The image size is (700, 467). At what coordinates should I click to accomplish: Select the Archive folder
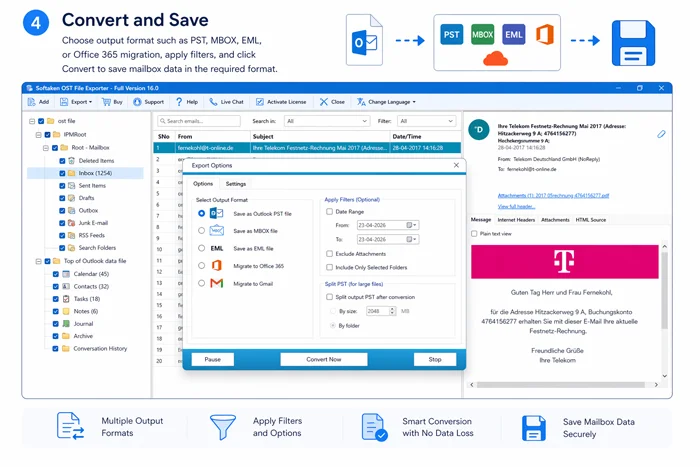83,336
